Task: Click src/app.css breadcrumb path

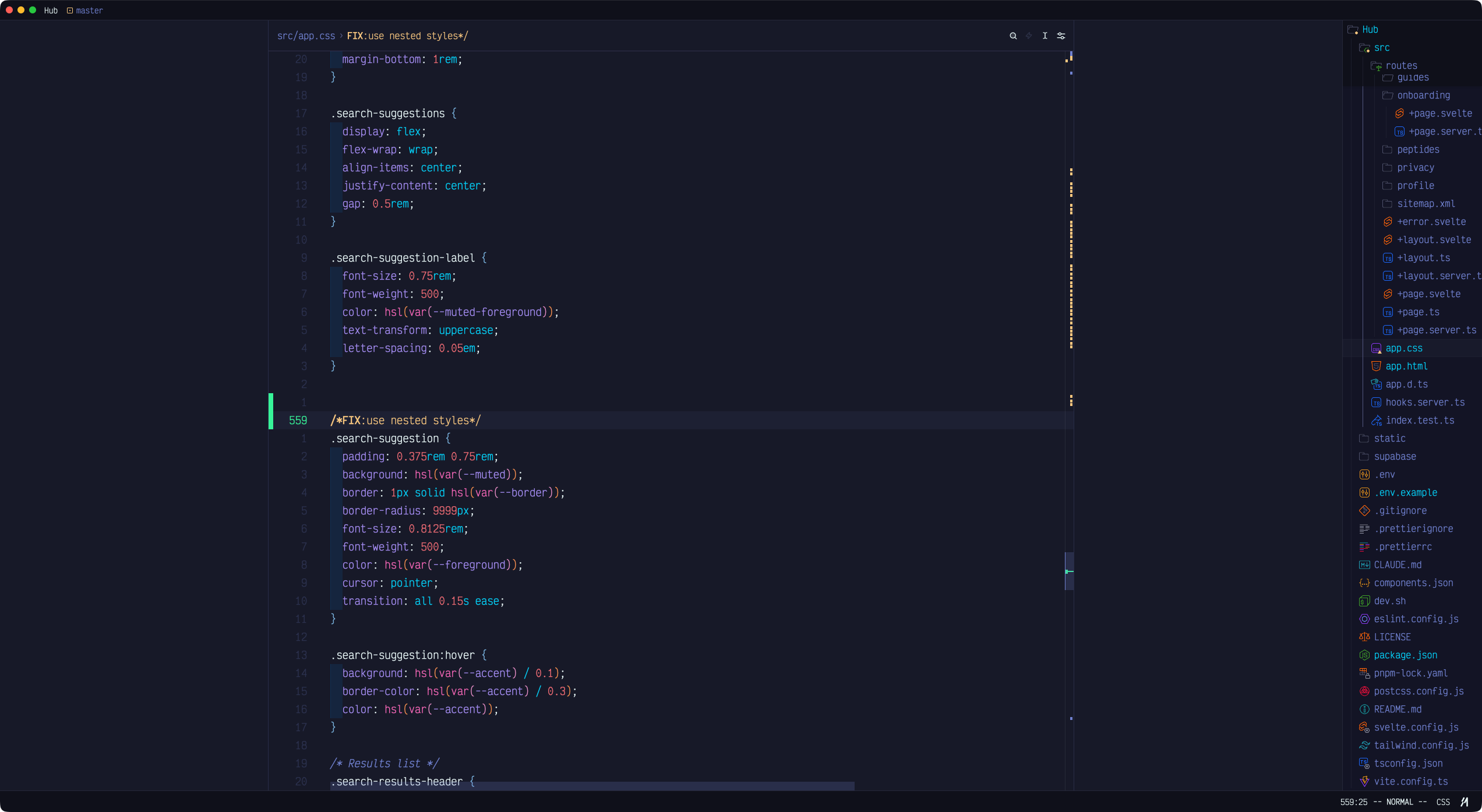Action: [x=306, y=36]
